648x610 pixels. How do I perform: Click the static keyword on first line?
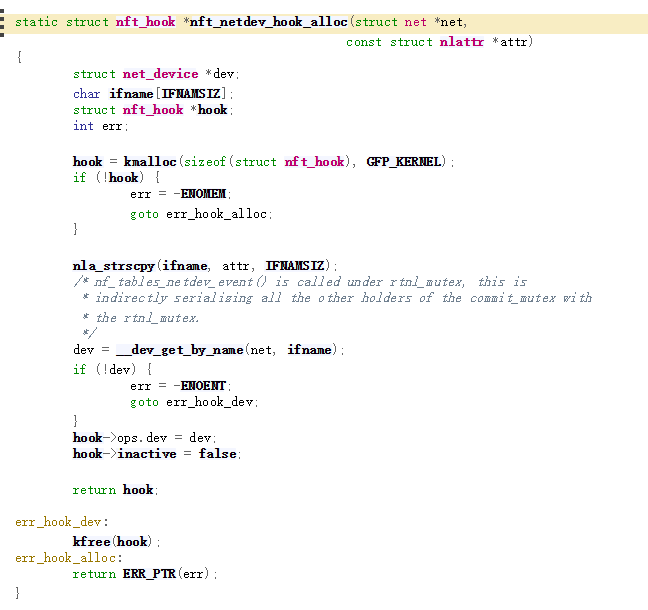coord(36,22)
